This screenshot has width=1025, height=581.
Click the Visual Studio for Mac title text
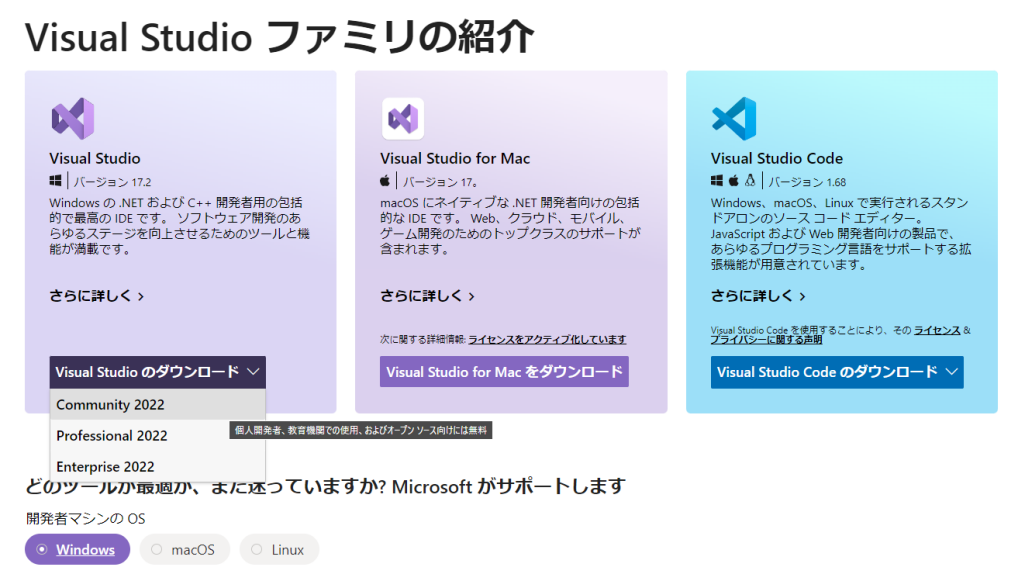(x=455, y=158)
